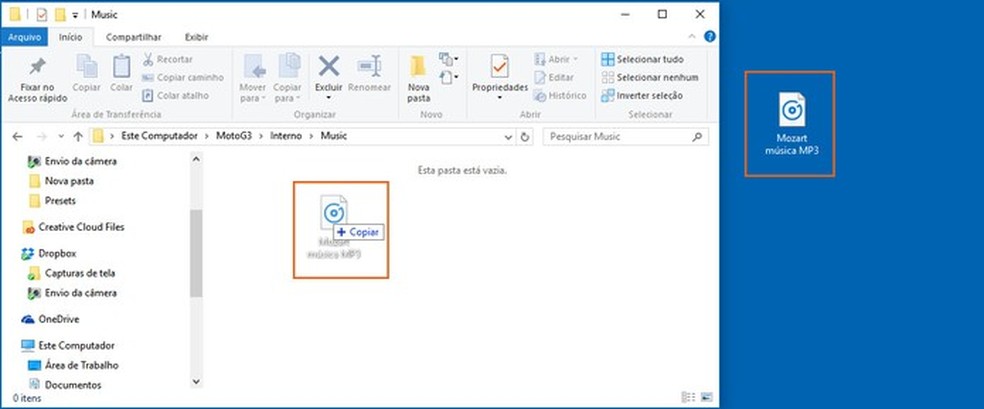Open Capturas de tela folder

[x=72, y=274]
